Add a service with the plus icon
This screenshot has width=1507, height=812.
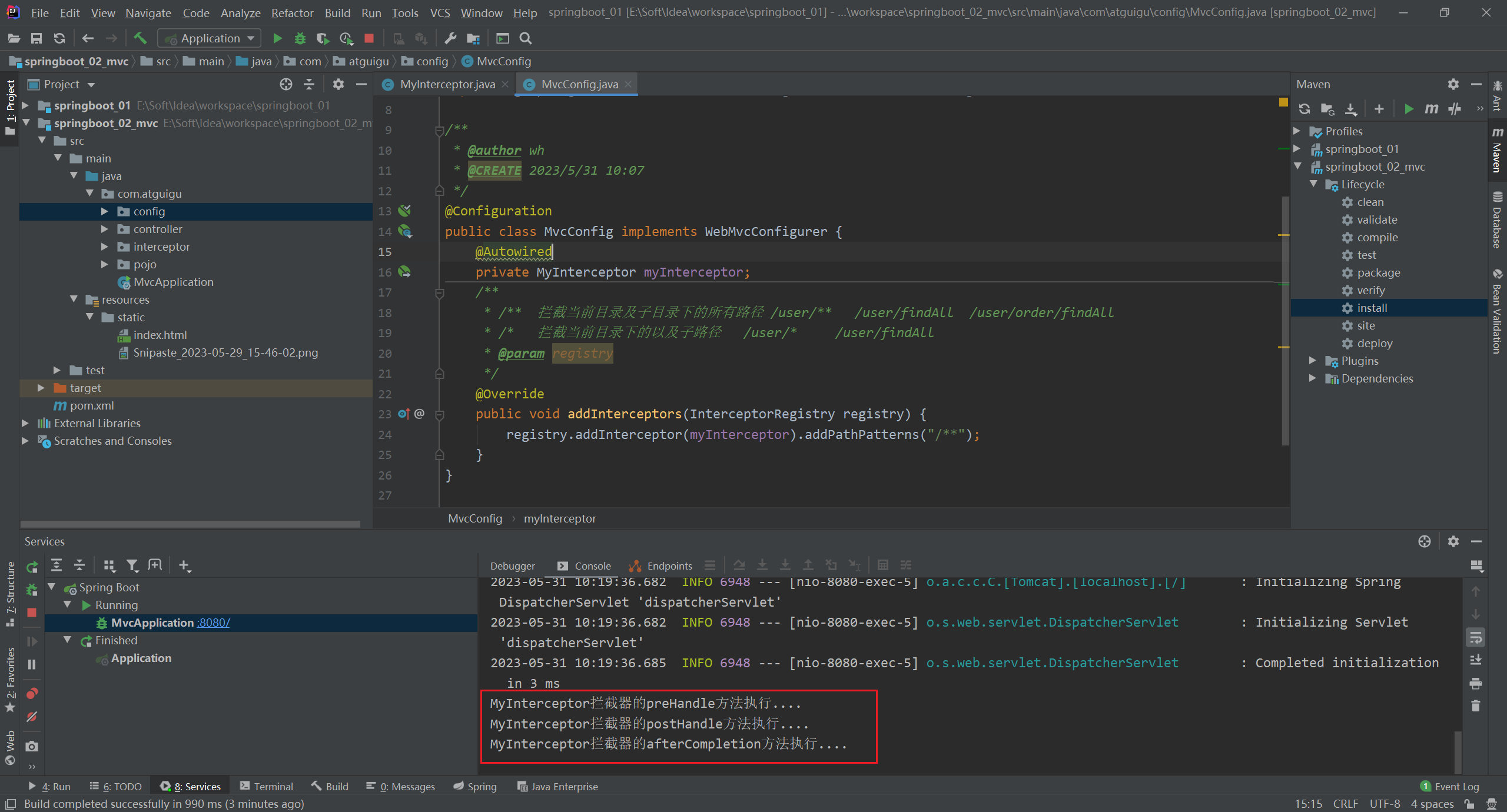[184, 565]
